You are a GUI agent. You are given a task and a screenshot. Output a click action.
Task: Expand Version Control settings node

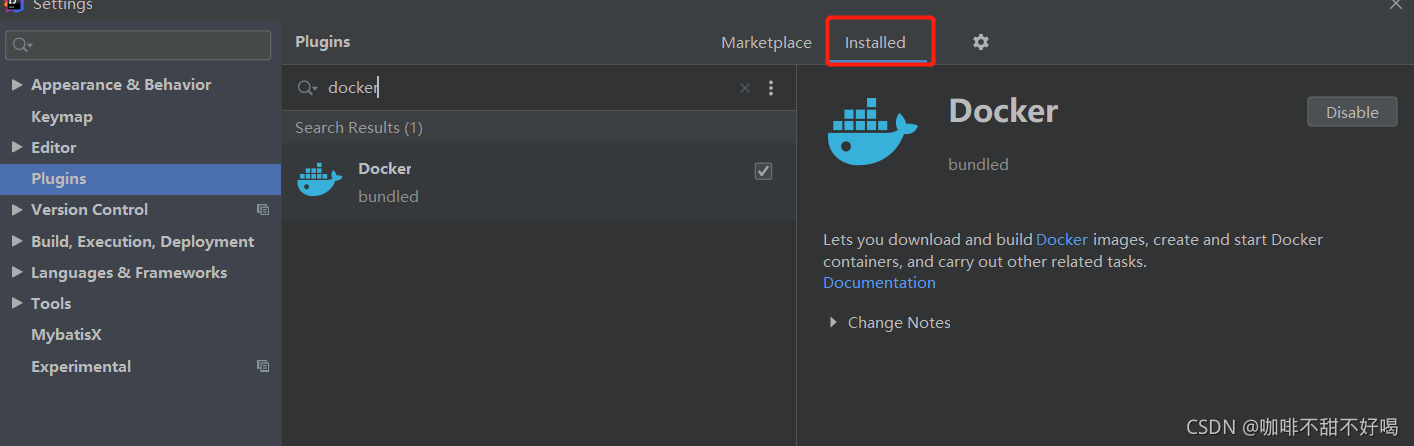point(17,210)
